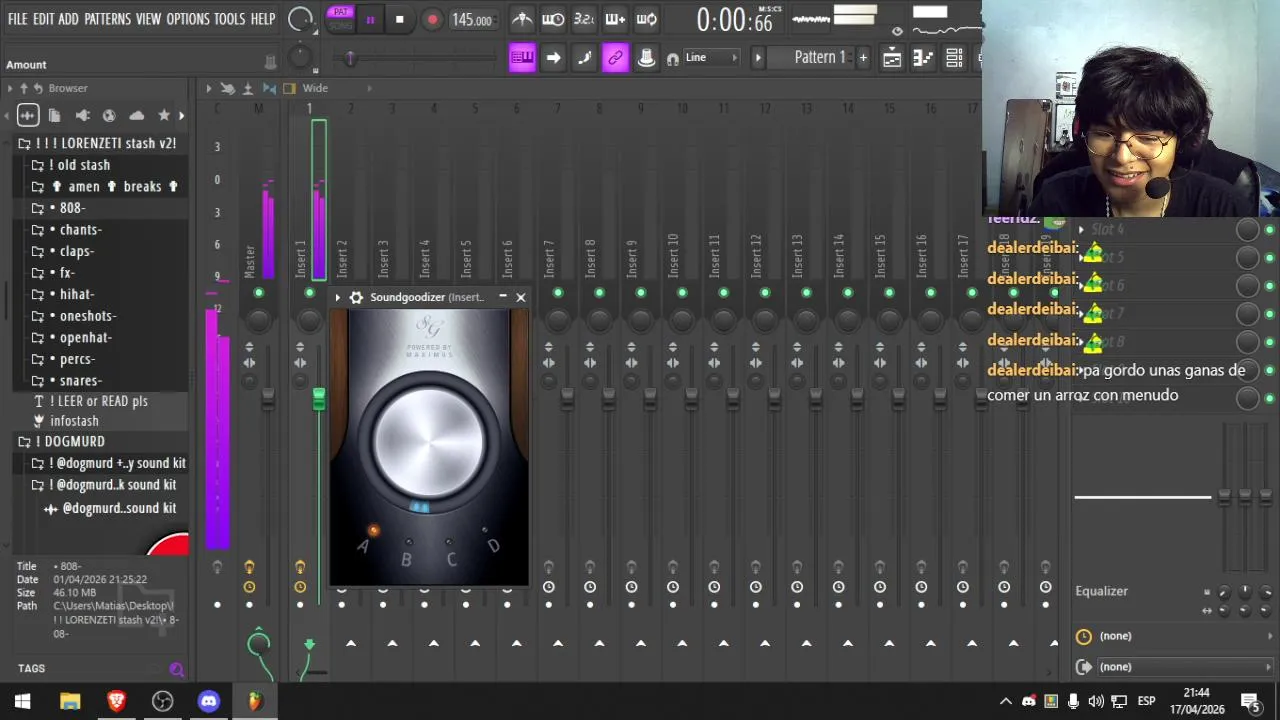Click the Master volume fader
The width and height of the screenshot is (1280, 720).
pyautogui.click(x=268, y=399)
